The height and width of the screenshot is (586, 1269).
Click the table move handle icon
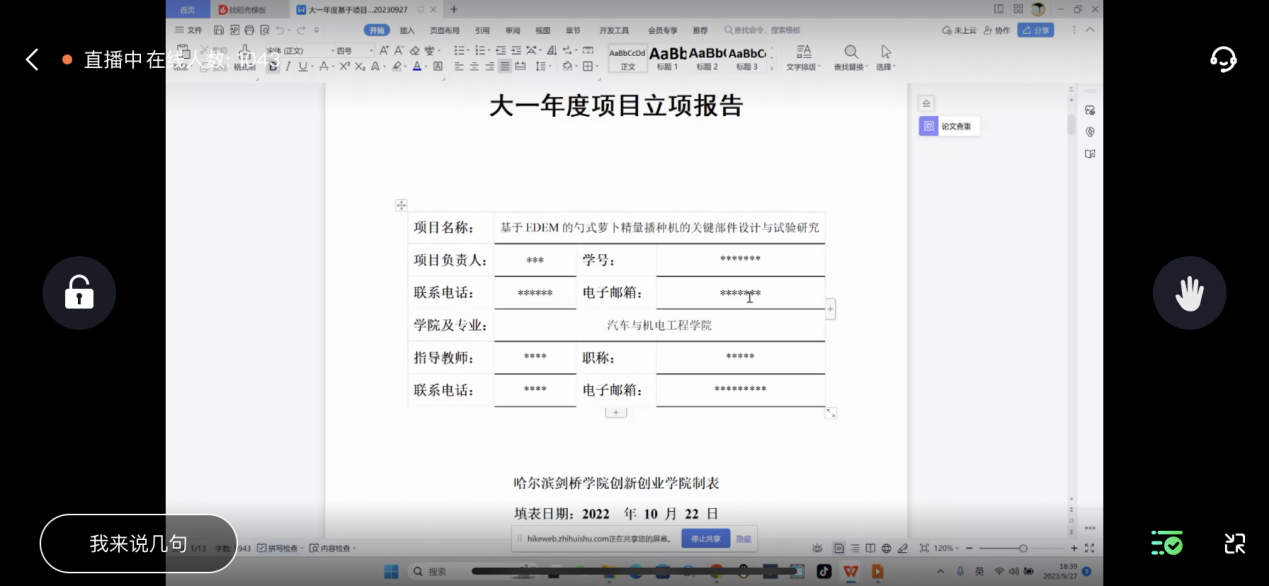point(401,205)
